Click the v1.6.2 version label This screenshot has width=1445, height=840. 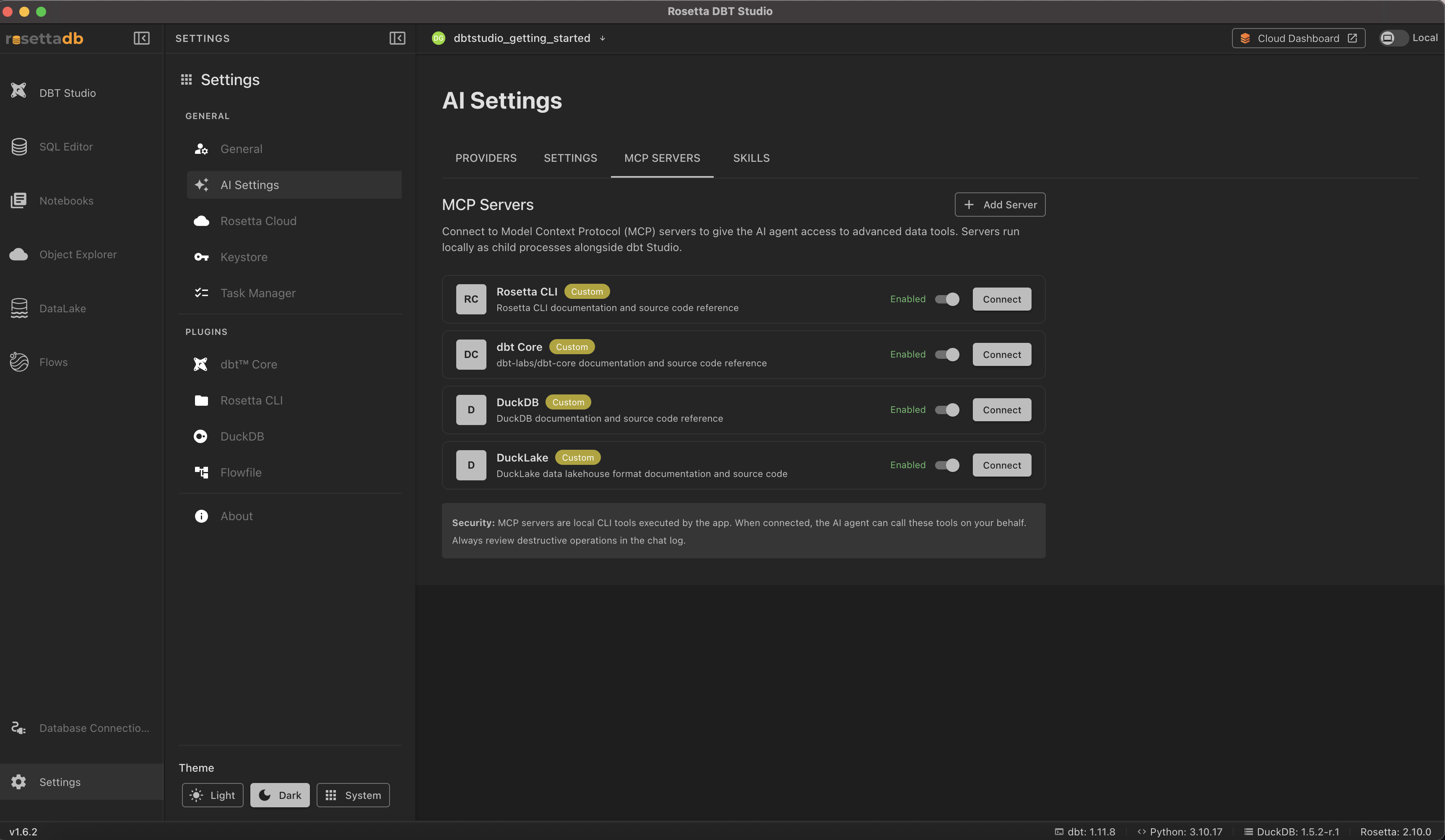[23, 832]
